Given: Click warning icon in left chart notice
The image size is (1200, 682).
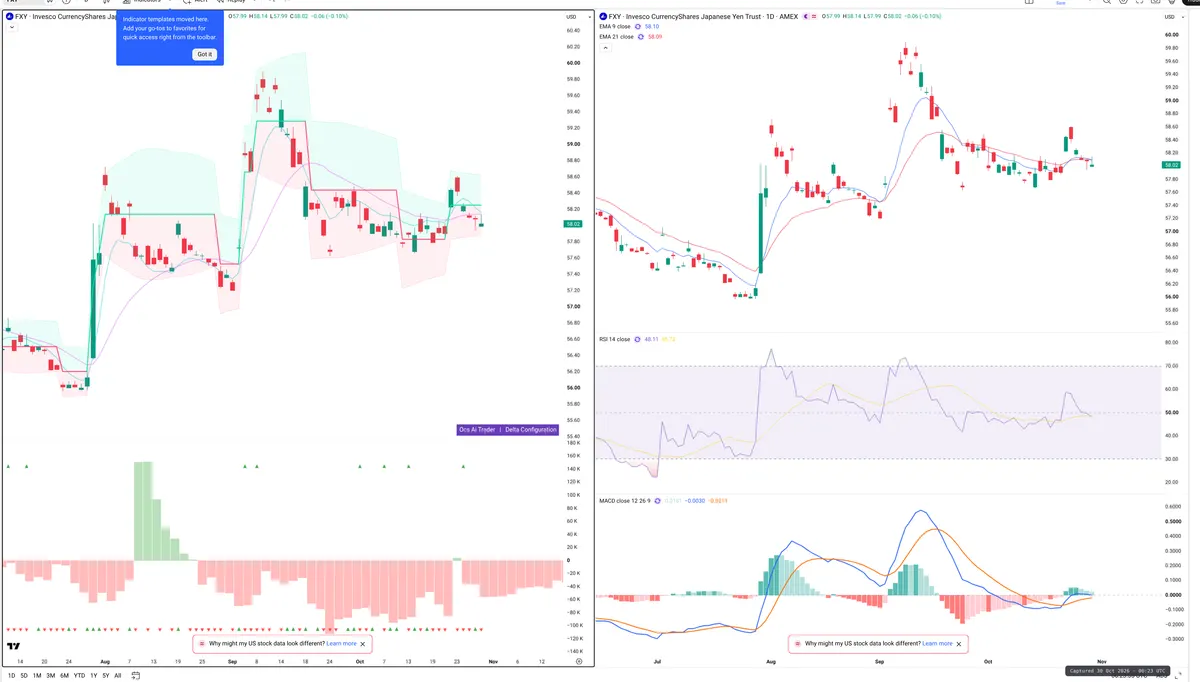Looking at the screenshot, I should click(x=202, y=644).
